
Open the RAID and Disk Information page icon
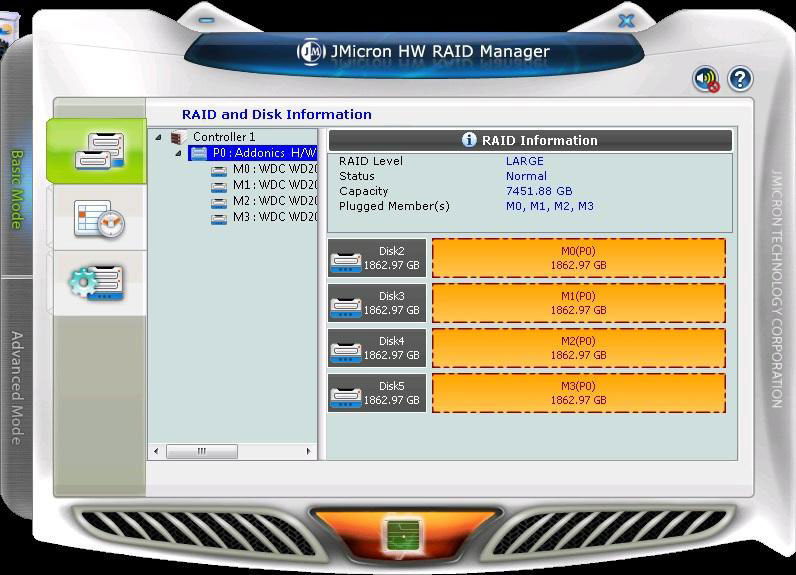[x=100, y=151]
